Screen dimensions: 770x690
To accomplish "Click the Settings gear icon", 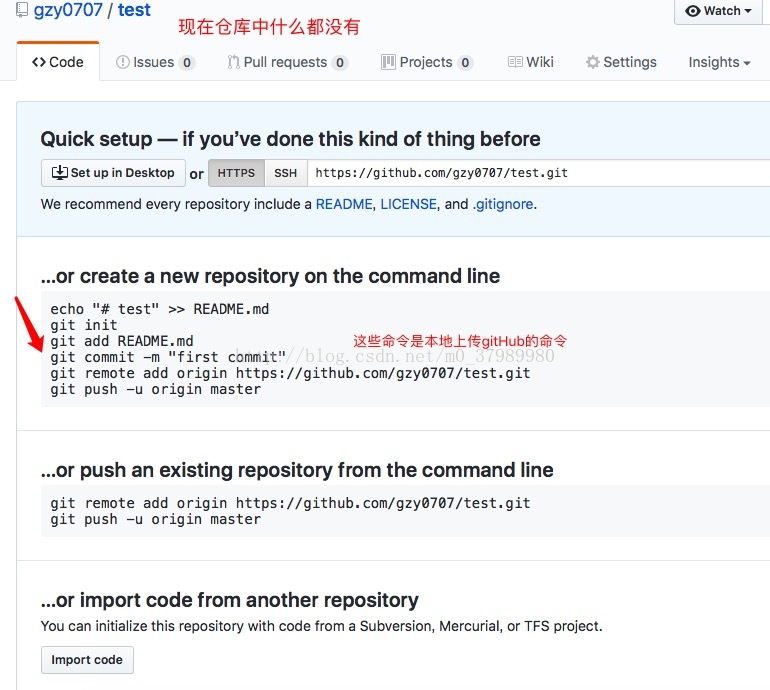I will pos(593,62).
